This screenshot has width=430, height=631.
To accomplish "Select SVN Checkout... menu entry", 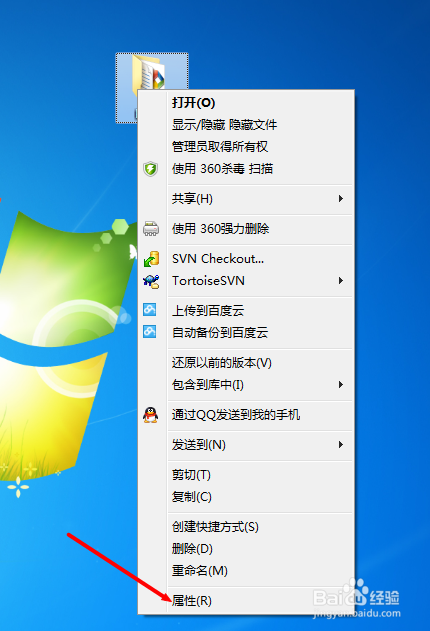I will (246, 259).
